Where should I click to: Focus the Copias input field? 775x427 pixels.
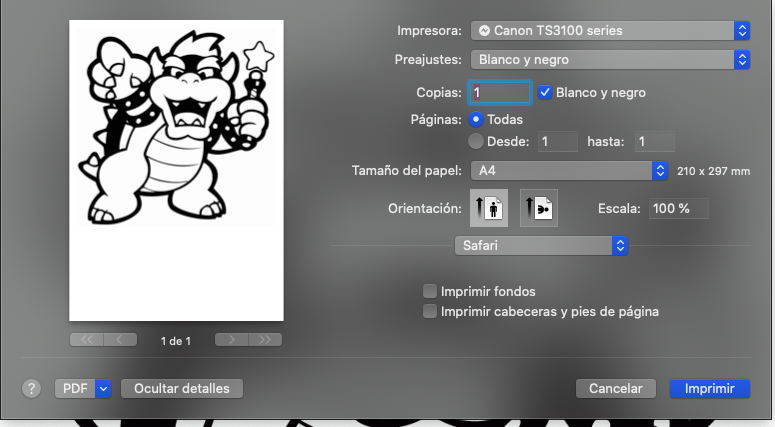point(500,92)
